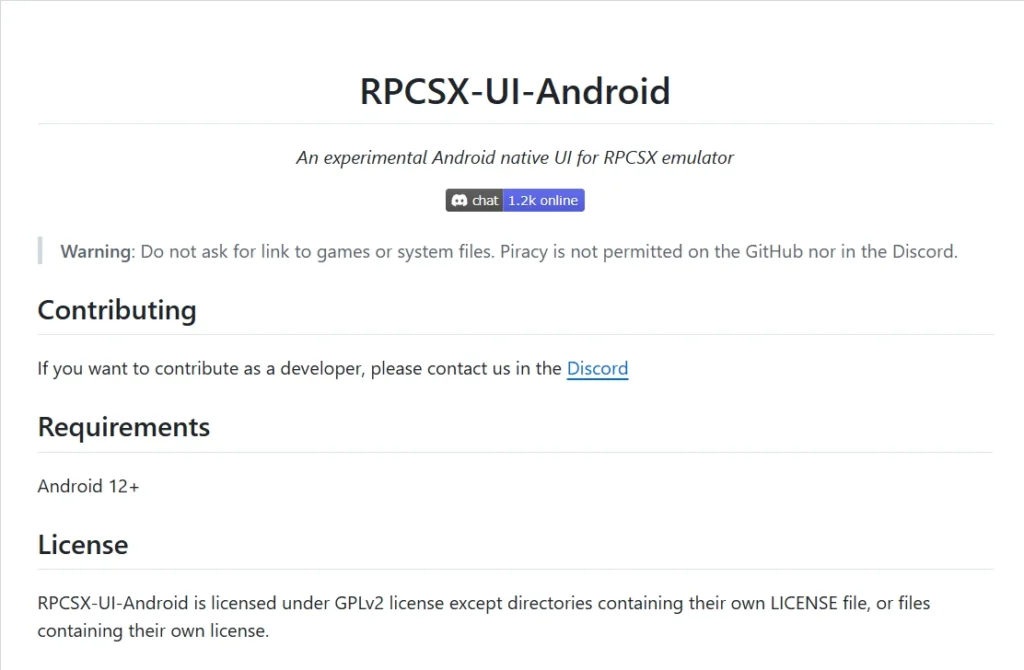1024x670 pixels.
Task: Click the RPCSX-UI-Android main title heading
Action: point(515,91)
